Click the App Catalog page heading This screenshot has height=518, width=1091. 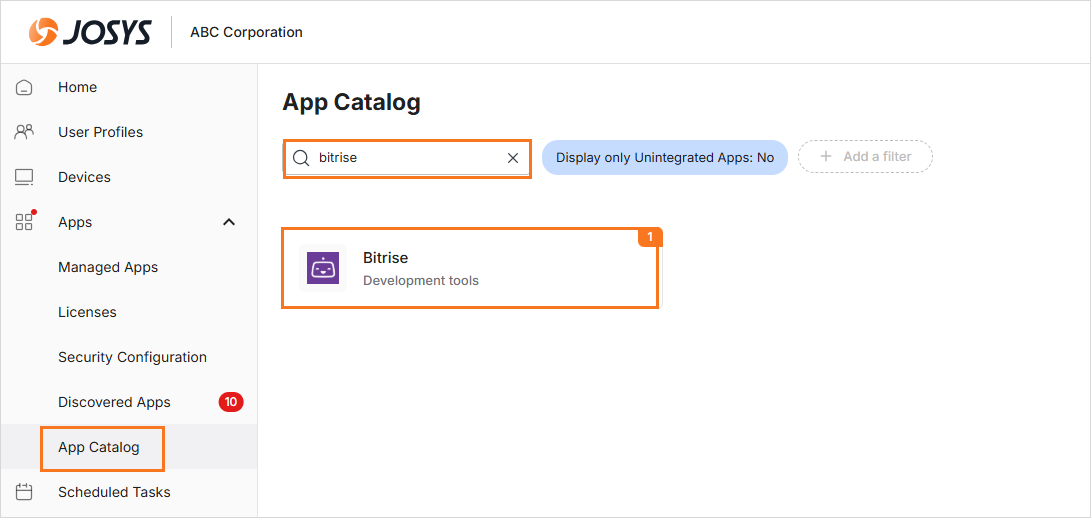(x=351, y=102)
